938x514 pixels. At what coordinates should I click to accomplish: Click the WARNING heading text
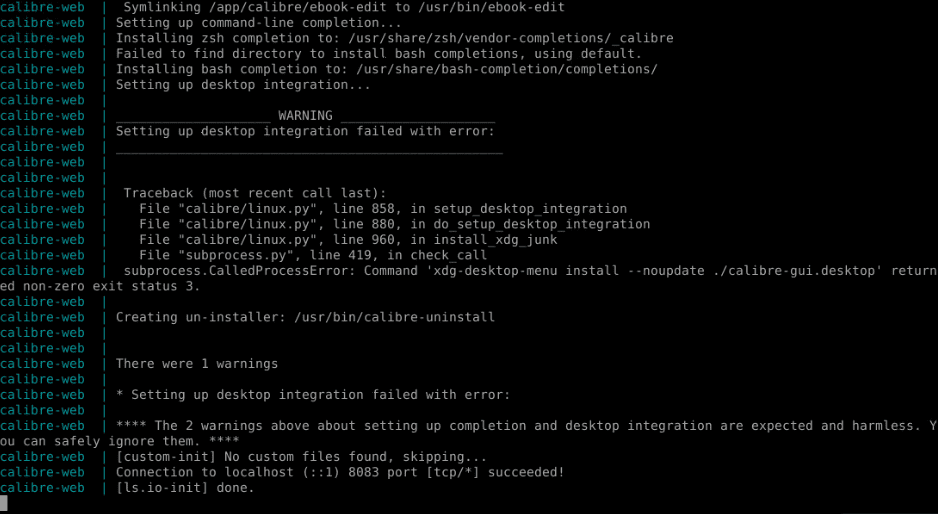[305, 116]
